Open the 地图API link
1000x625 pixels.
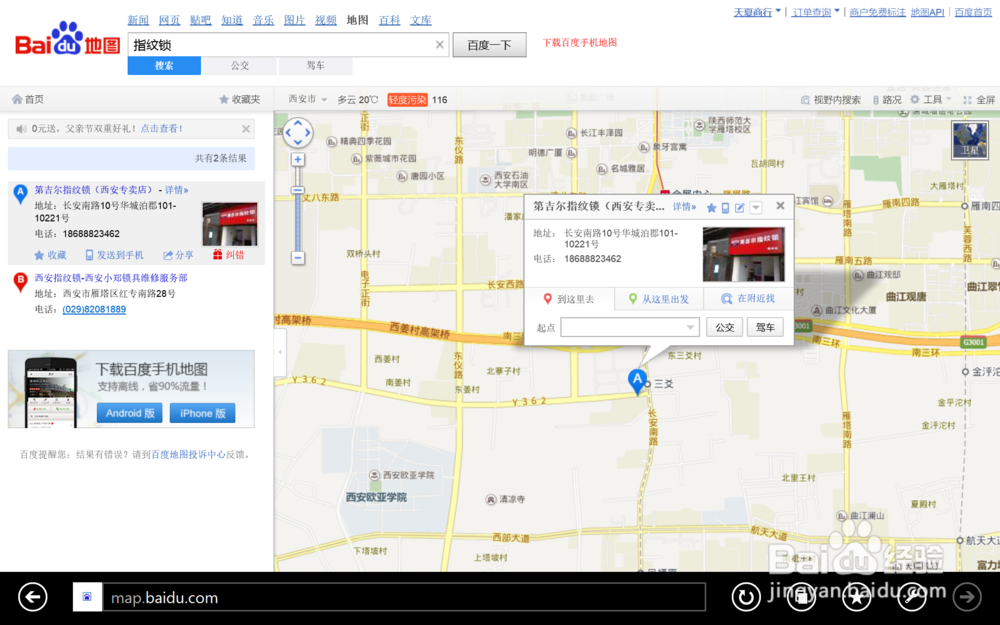(x=927, y=12)
